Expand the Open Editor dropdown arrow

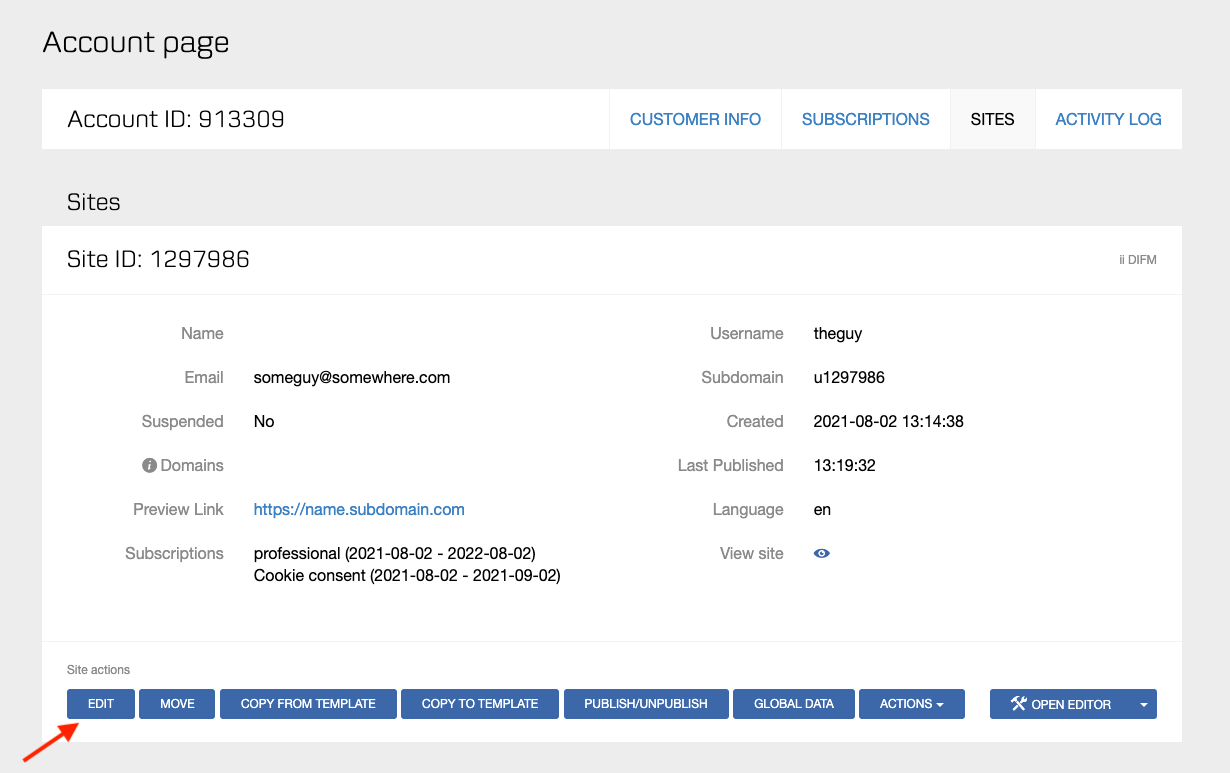click(x=1144, y=704)
